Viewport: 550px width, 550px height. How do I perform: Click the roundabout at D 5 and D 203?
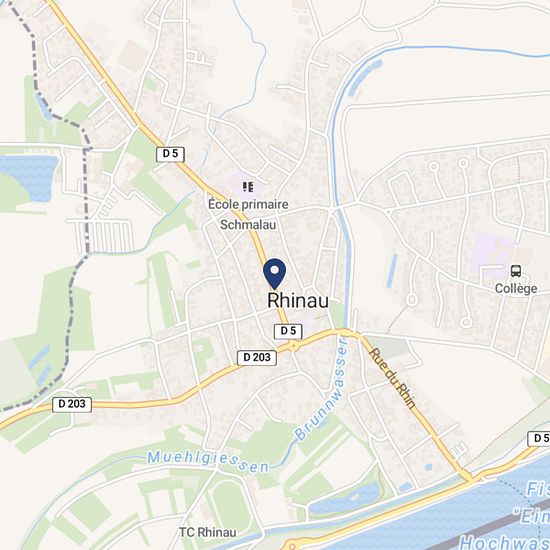pos(293,347)
